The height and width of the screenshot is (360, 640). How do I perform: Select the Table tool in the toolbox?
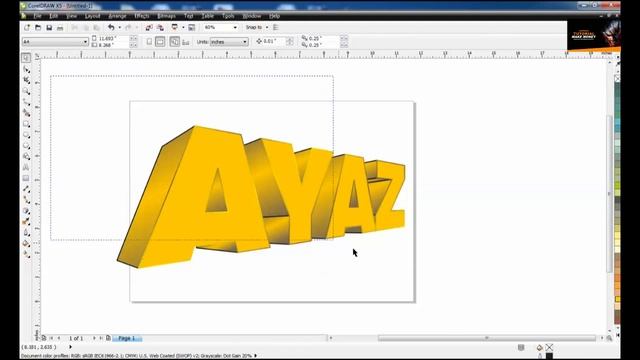click(x=26, y=178)
